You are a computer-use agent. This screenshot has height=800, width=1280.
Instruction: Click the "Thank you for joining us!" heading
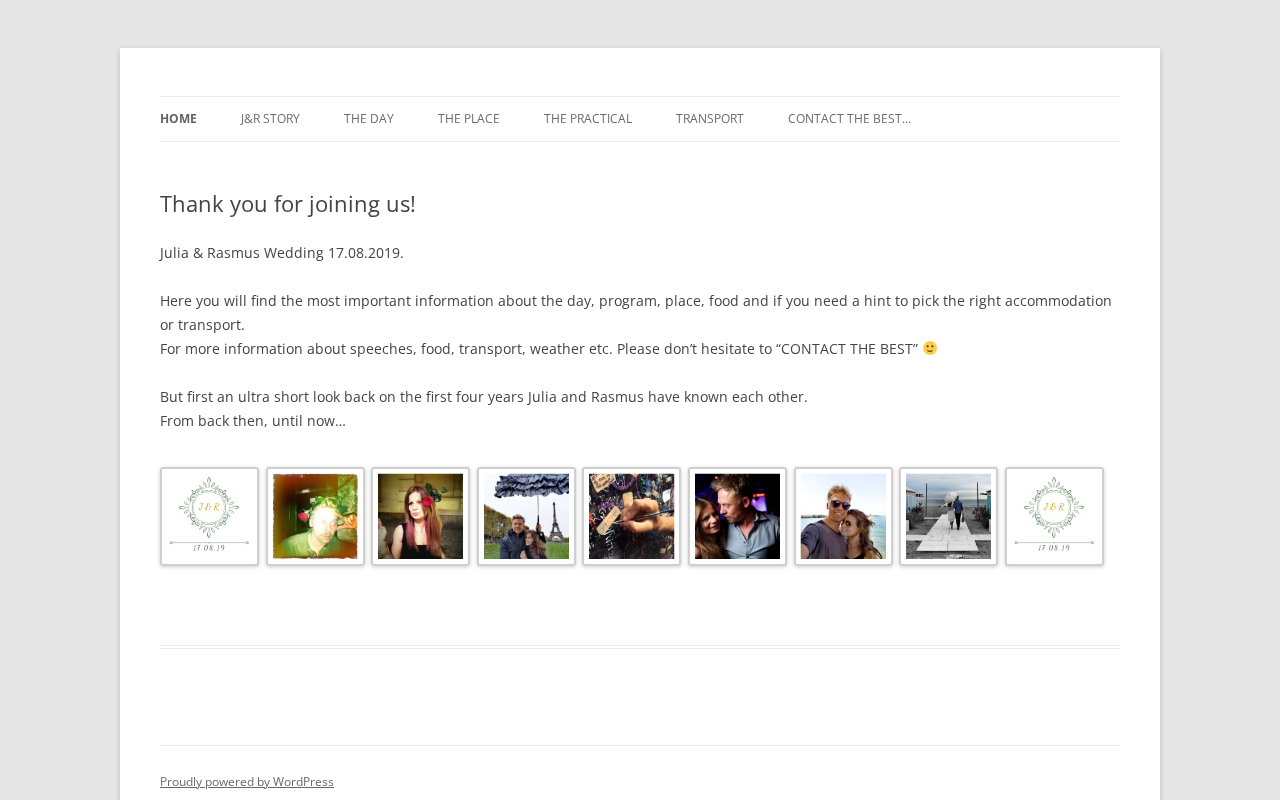coord(288,204)
